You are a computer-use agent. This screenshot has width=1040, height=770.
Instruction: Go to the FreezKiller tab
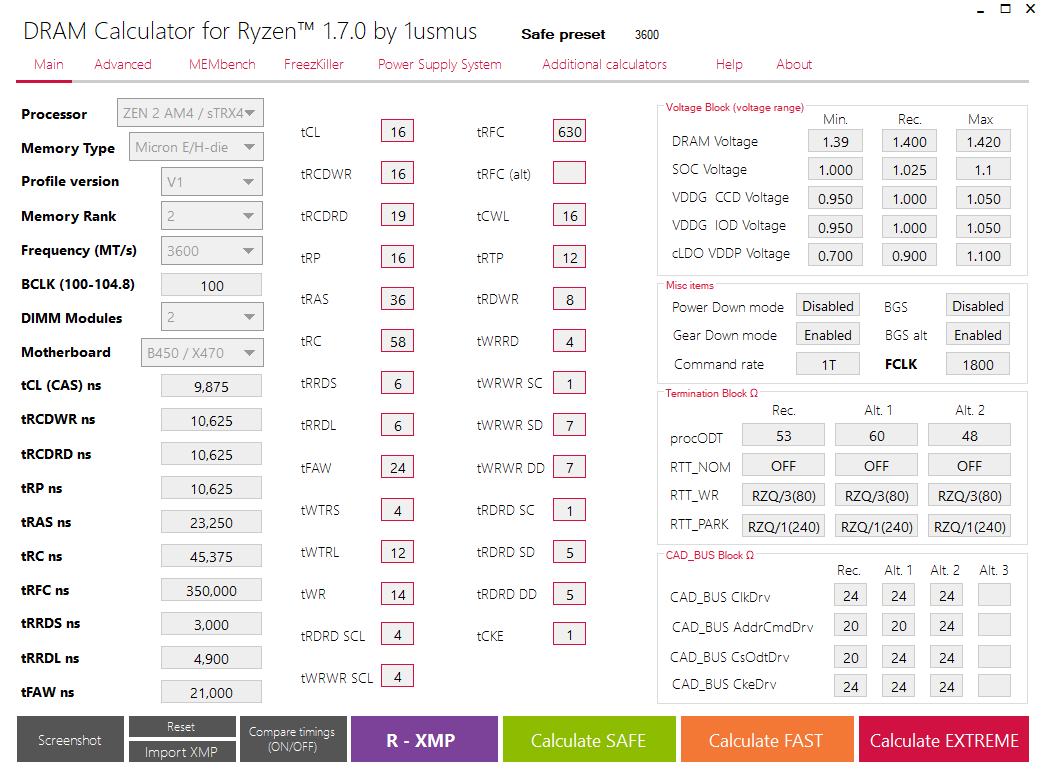point(314,64)
